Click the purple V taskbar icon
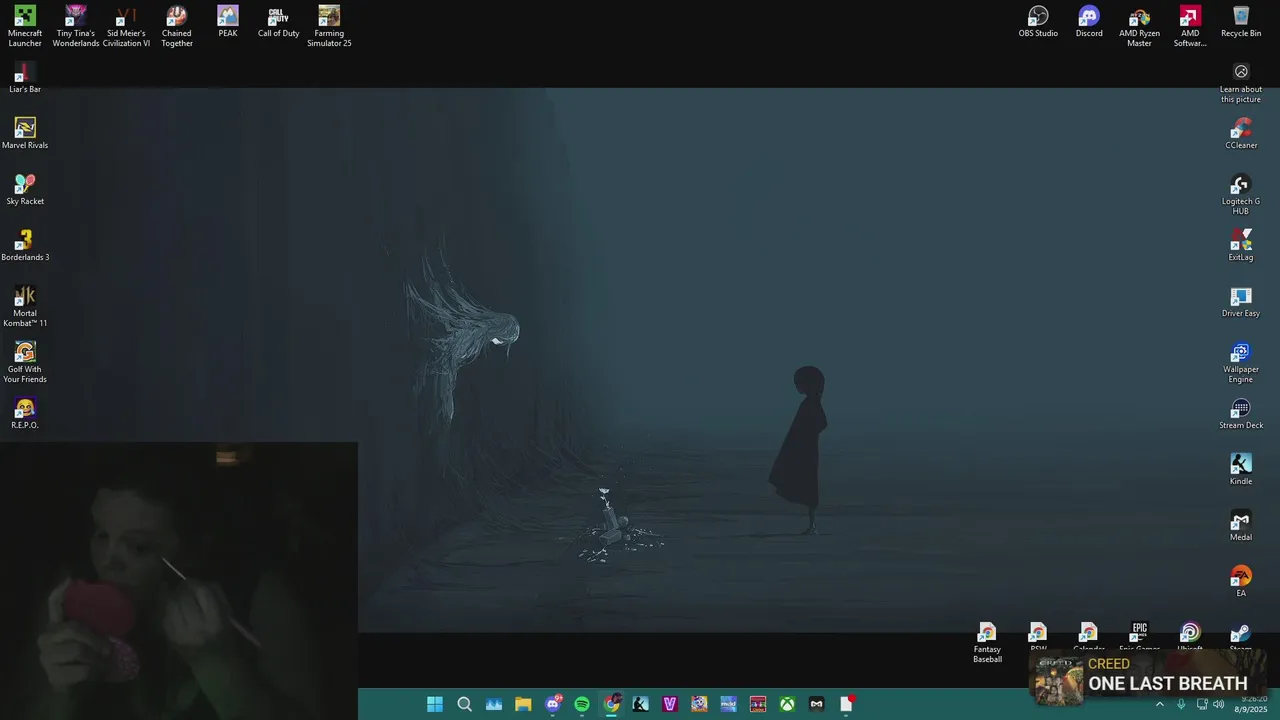The image size is (1280, 720). [670, 704]
